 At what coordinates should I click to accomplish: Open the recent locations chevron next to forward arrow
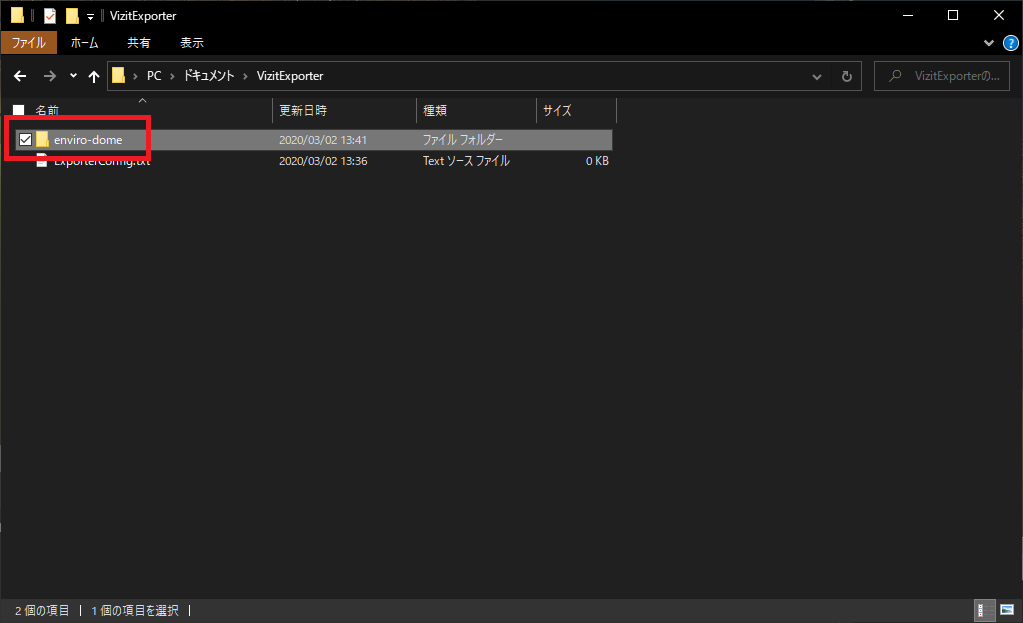tap(72, 75)
